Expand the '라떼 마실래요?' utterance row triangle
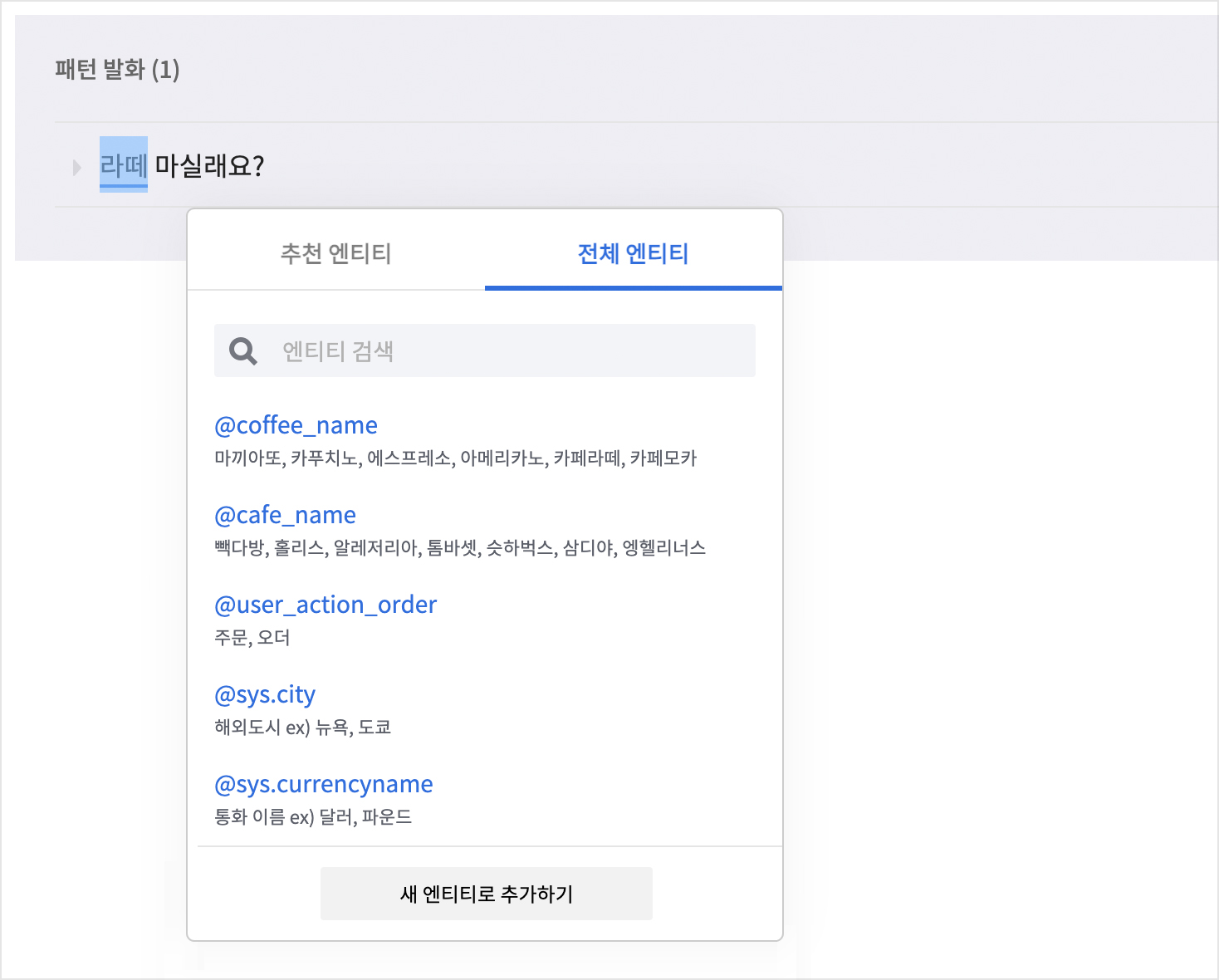The height and width of the screenshot is (980, 1219). [x=77, y=168]
